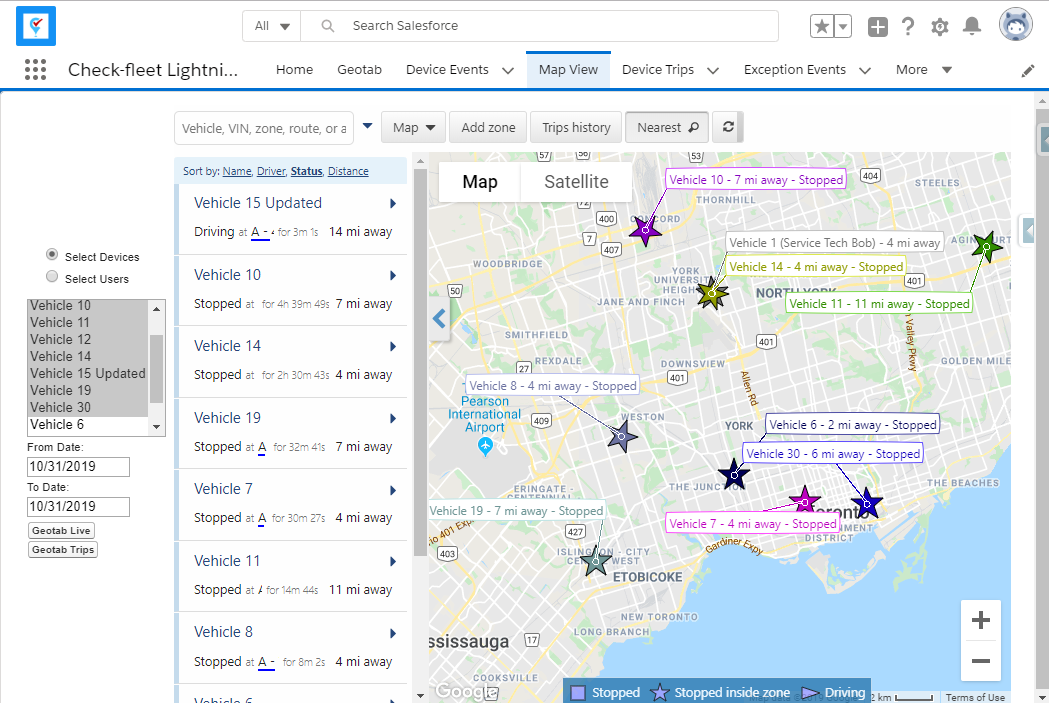This screenshot has width=1049, height=703.
Task: Zoom out on the map
Action: pyautogui.click(x=980, y=661)
